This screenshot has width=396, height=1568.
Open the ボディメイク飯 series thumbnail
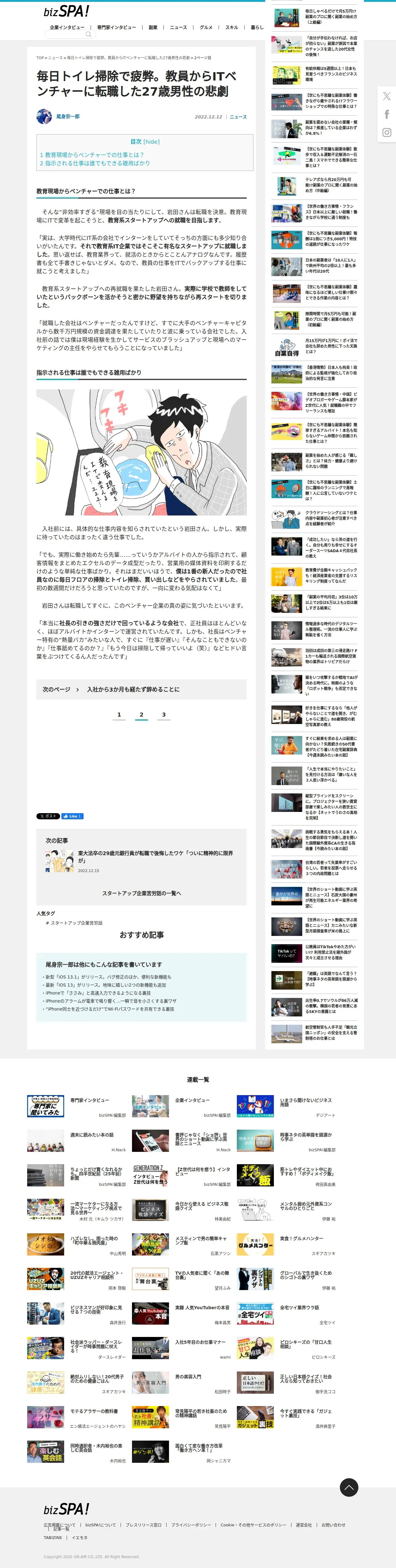tap(255, 1175)
